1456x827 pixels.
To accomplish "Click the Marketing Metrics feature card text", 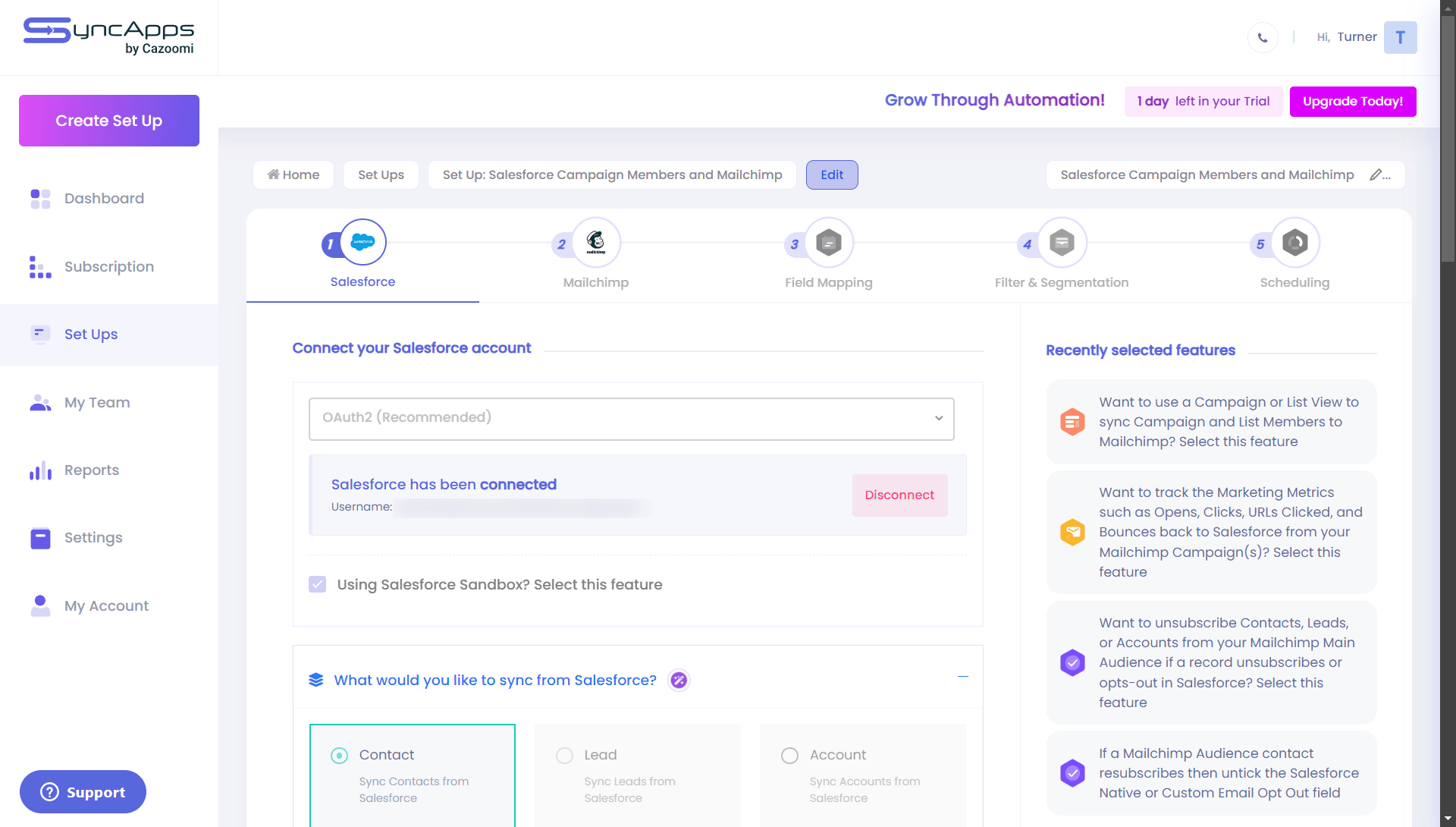I will point(1231,532).
